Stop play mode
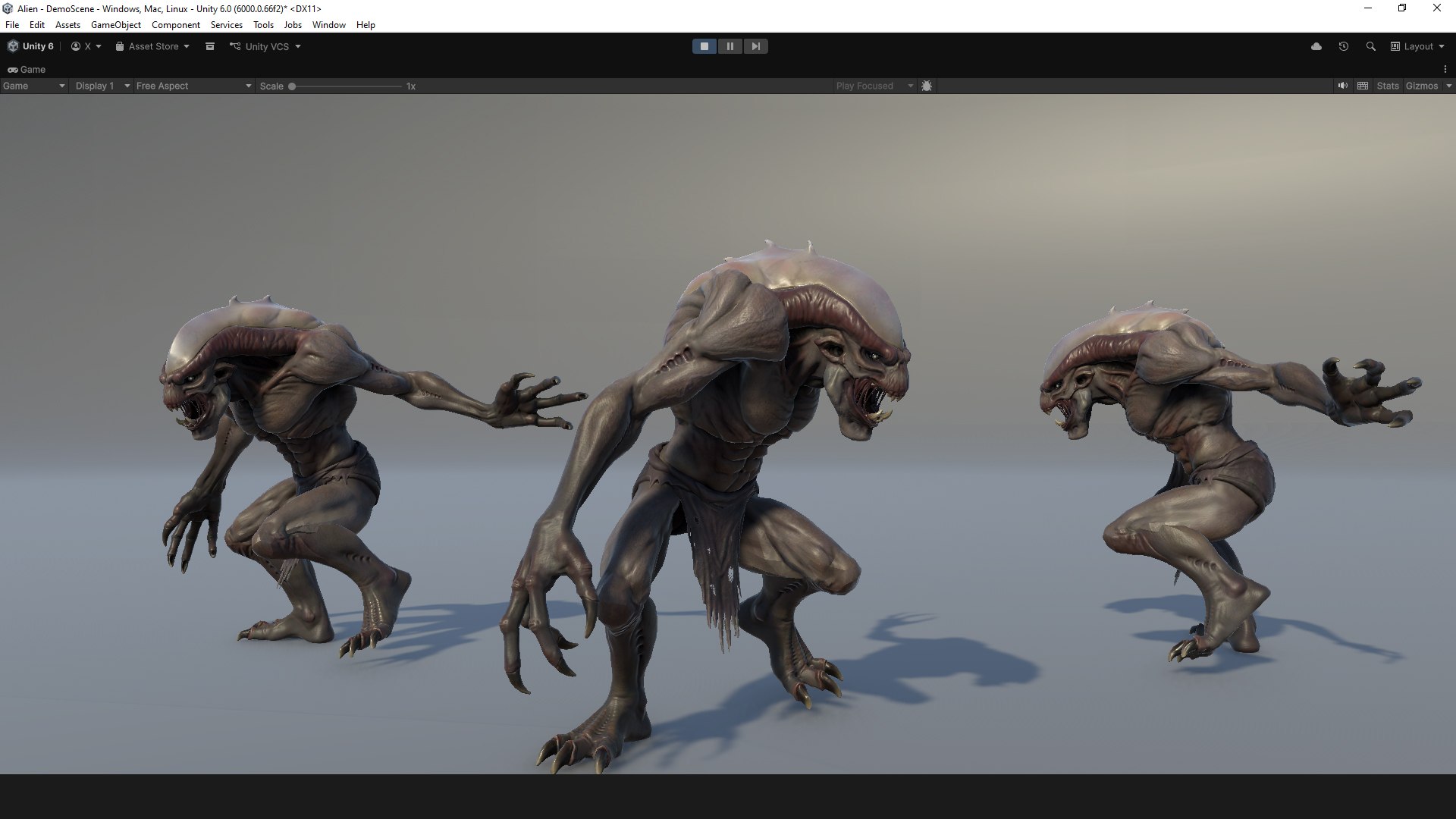The width and height of the screenshot is (1456, 819). (x=704, y=46)
